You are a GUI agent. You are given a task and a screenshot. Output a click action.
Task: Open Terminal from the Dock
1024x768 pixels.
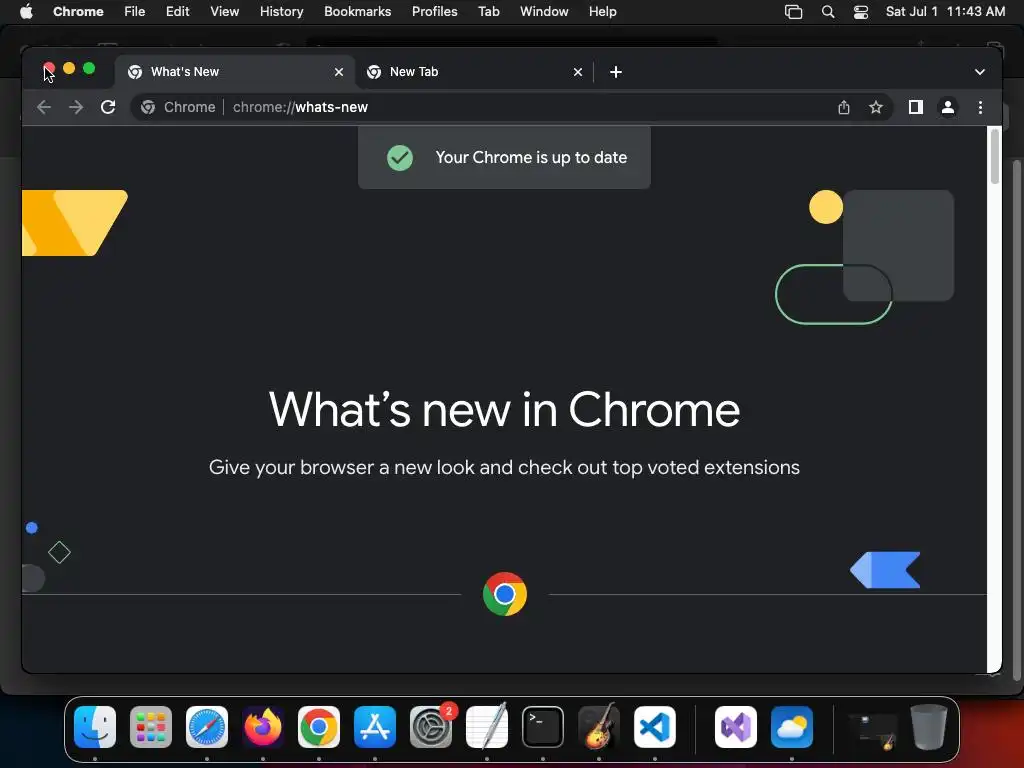pyautogui.click(x=543, y=727)
